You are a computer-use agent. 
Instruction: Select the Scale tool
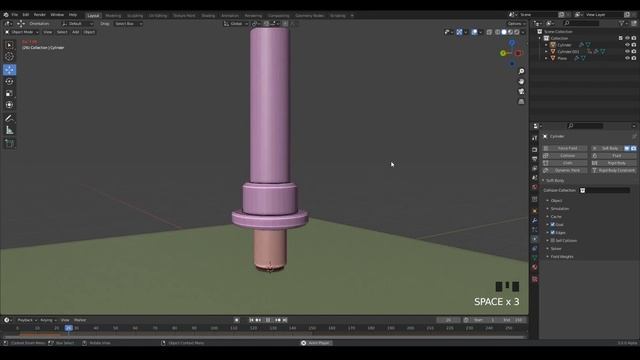pyautogui.click(x=9, y=93)
